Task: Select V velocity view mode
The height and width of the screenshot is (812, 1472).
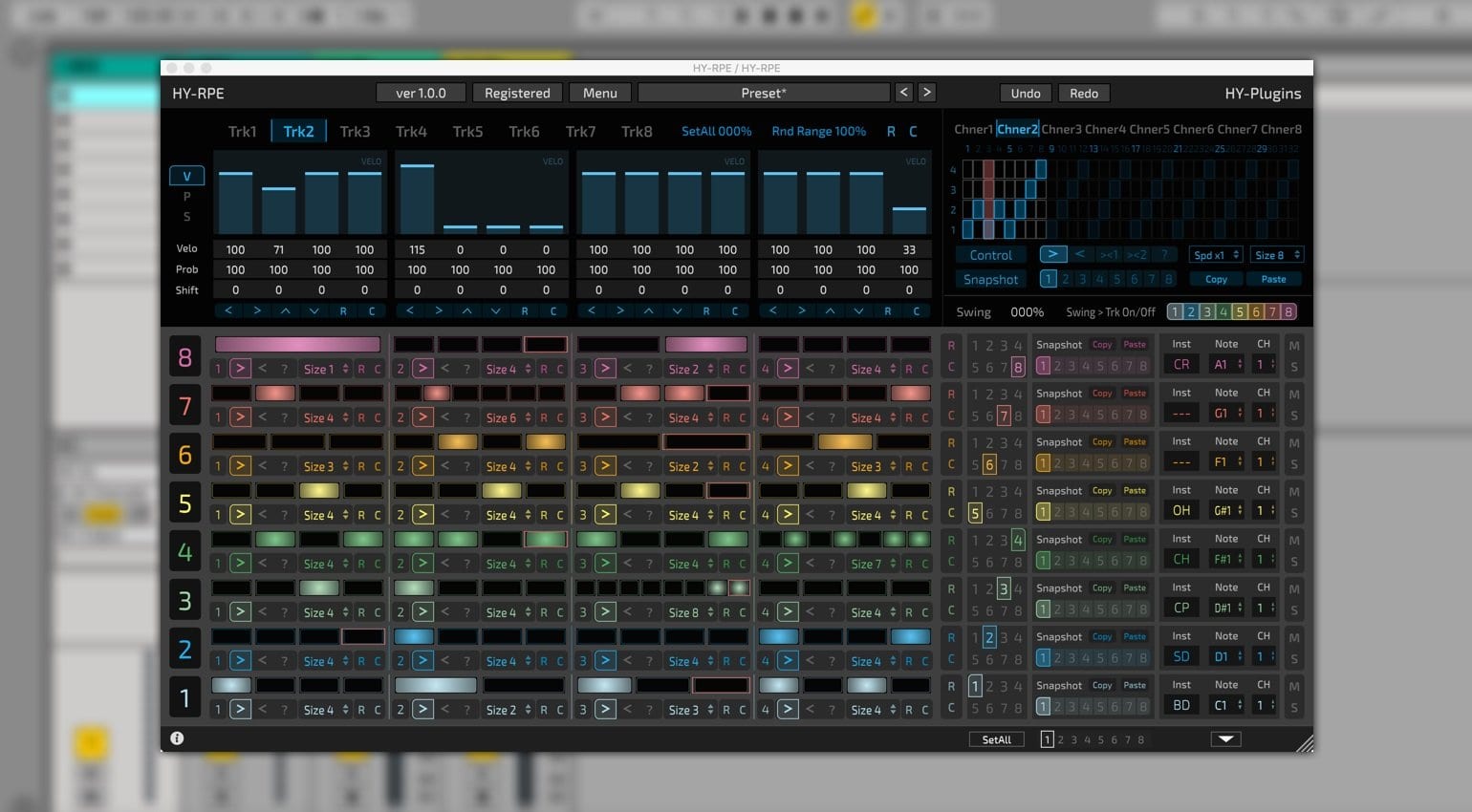Action: (186, 176)
